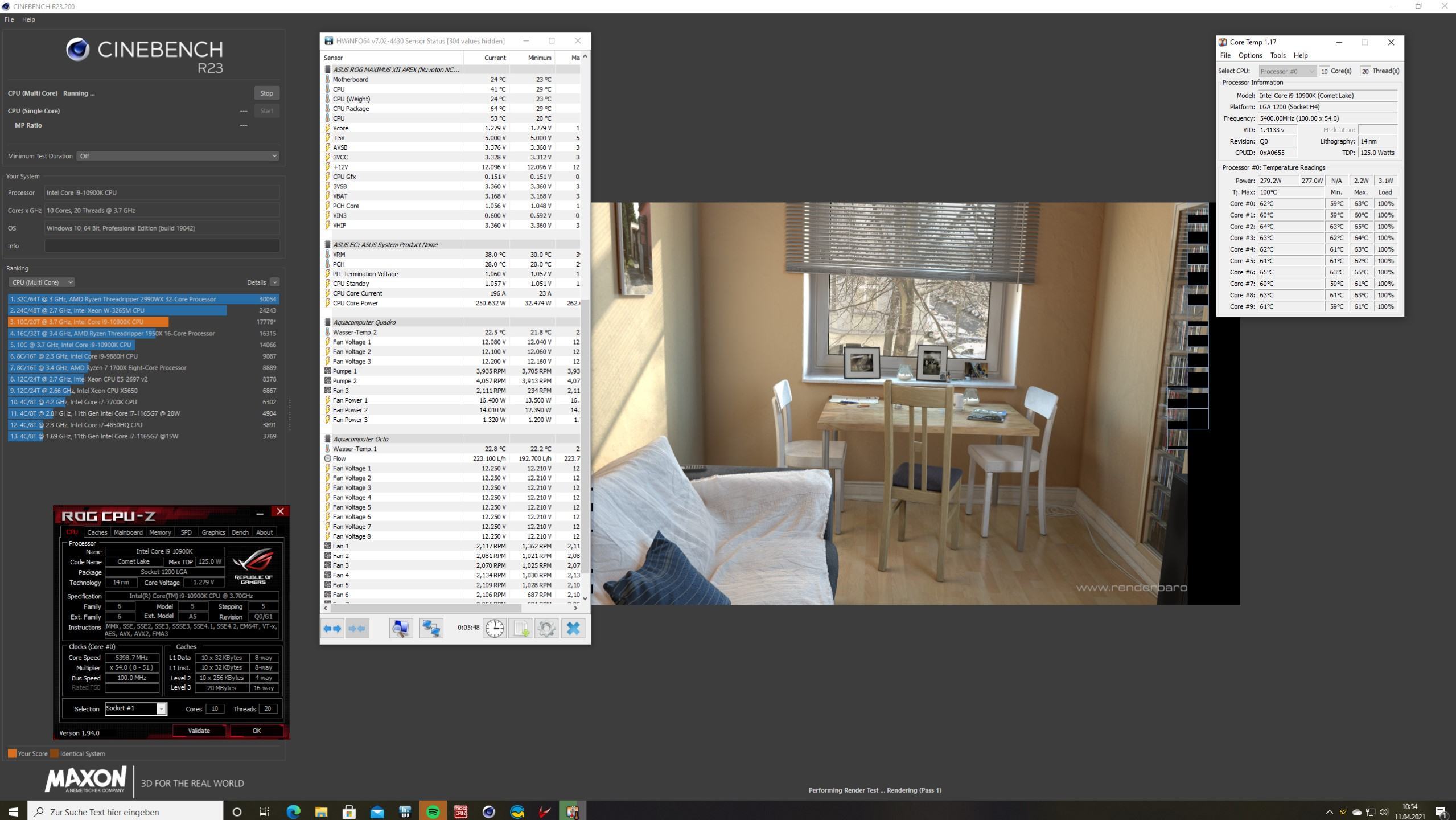Open HWiNFO remote network monitors button
The height and width of the screenshot is (820, 1456).
click(431, 629)
